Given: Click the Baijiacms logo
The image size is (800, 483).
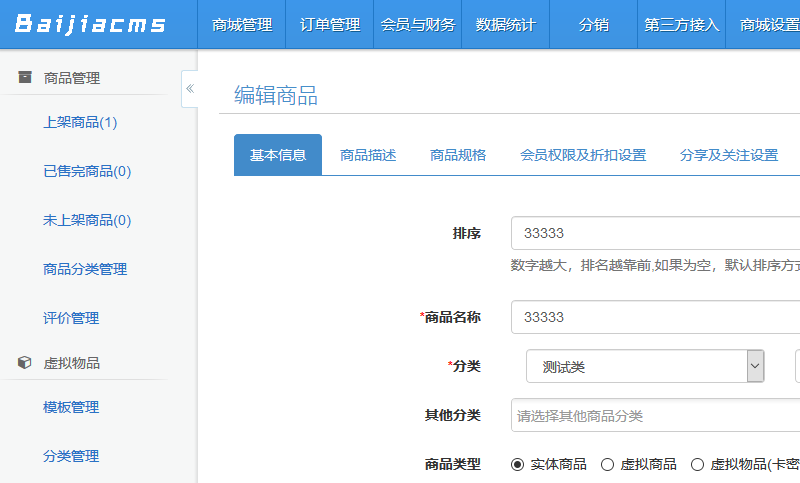Looking at the screenshot, I should (91, 24).
